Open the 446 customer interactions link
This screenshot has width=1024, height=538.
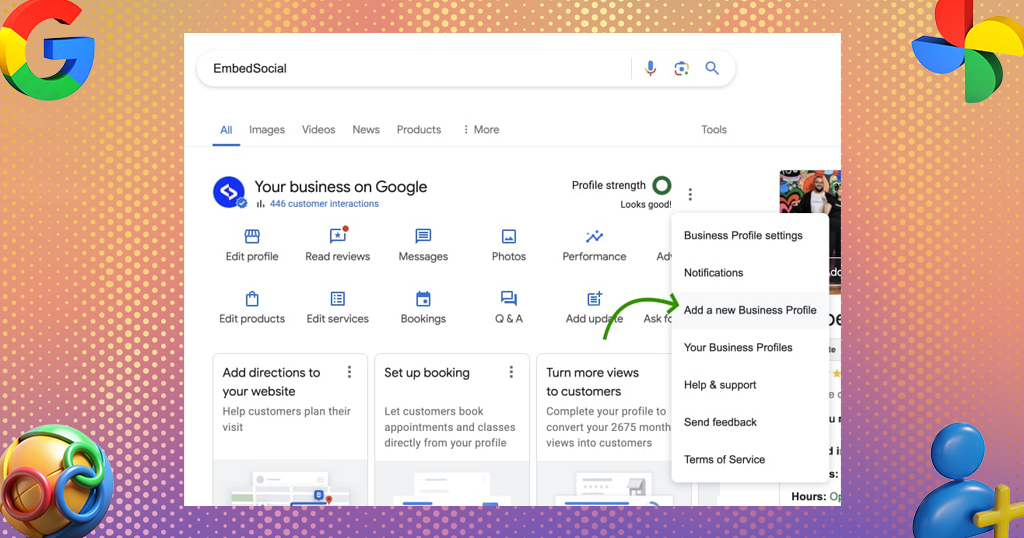324,204
